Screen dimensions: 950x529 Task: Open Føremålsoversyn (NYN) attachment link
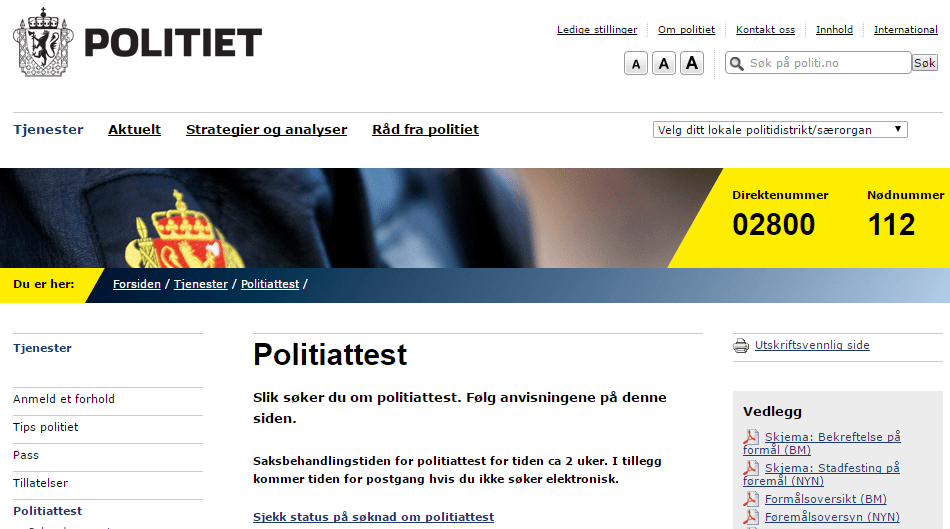coord(832,517)
